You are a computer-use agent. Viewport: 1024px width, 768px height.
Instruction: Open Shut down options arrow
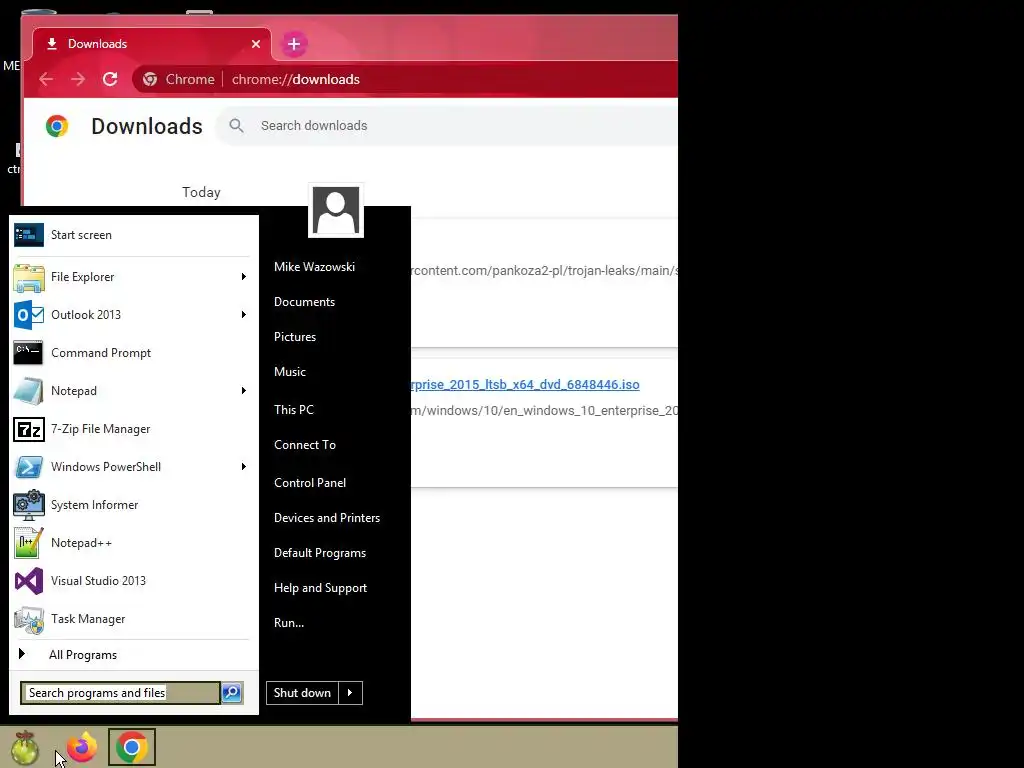pyautogui.click(x=350, y=693)
